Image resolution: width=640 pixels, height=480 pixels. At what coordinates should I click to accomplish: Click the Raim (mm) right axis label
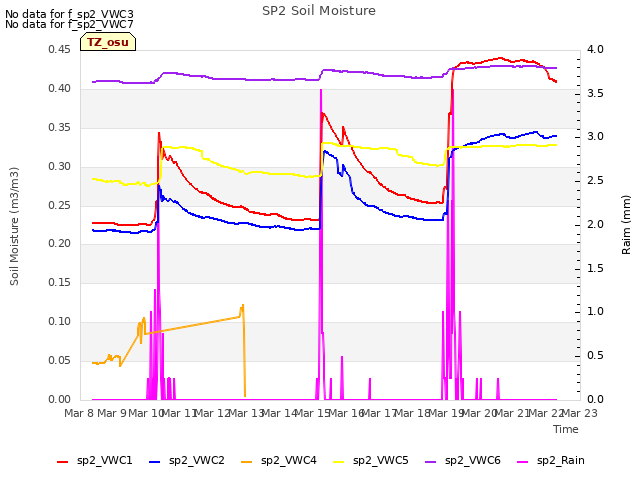pos(626,225)
